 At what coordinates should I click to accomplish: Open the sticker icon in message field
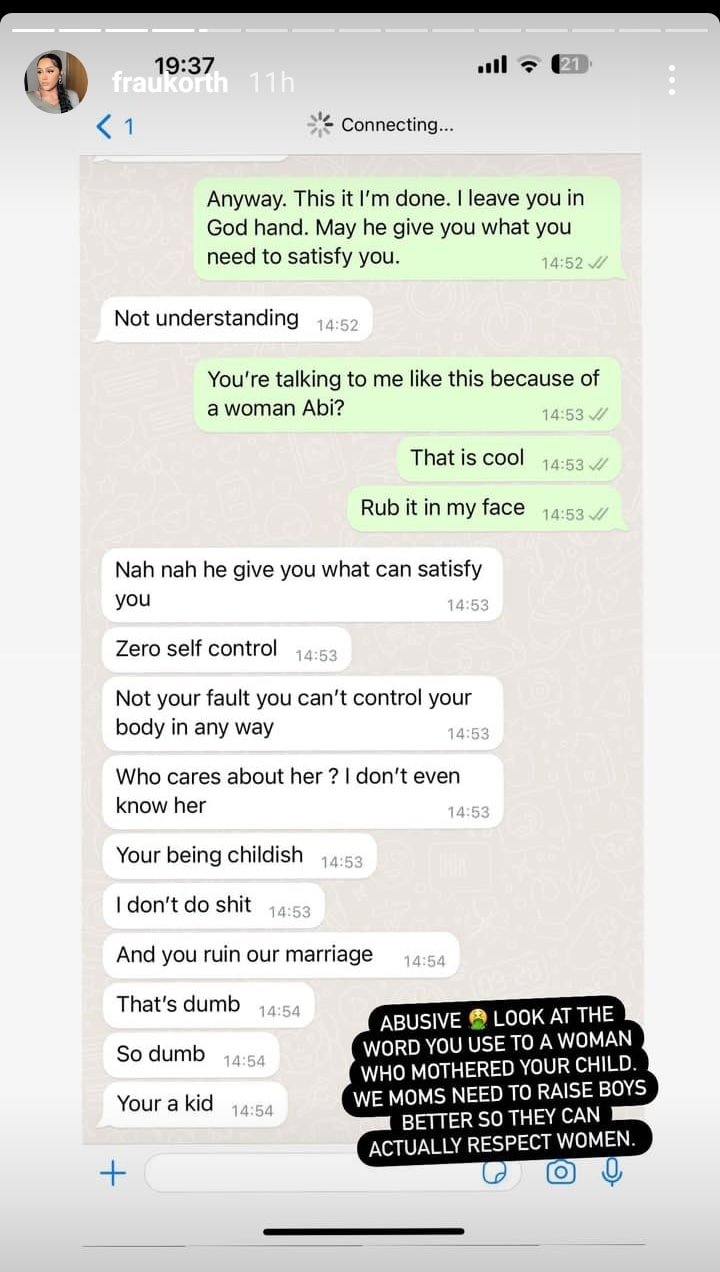click(x=495, y=1173)
